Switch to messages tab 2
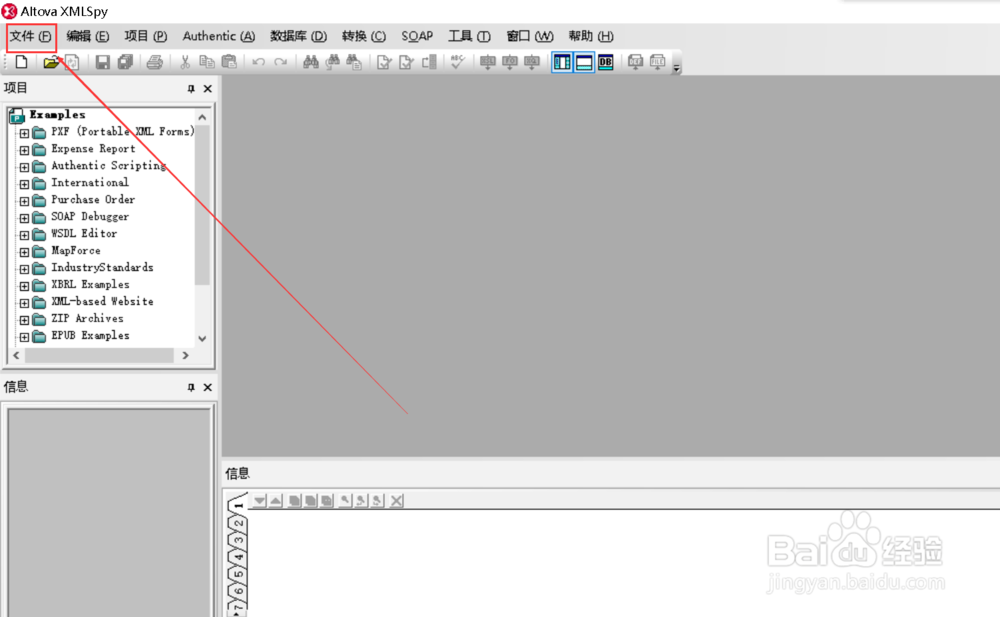The width and height of the screenshot is (1000, 617). pyautogui.click(x=238, y=523)
